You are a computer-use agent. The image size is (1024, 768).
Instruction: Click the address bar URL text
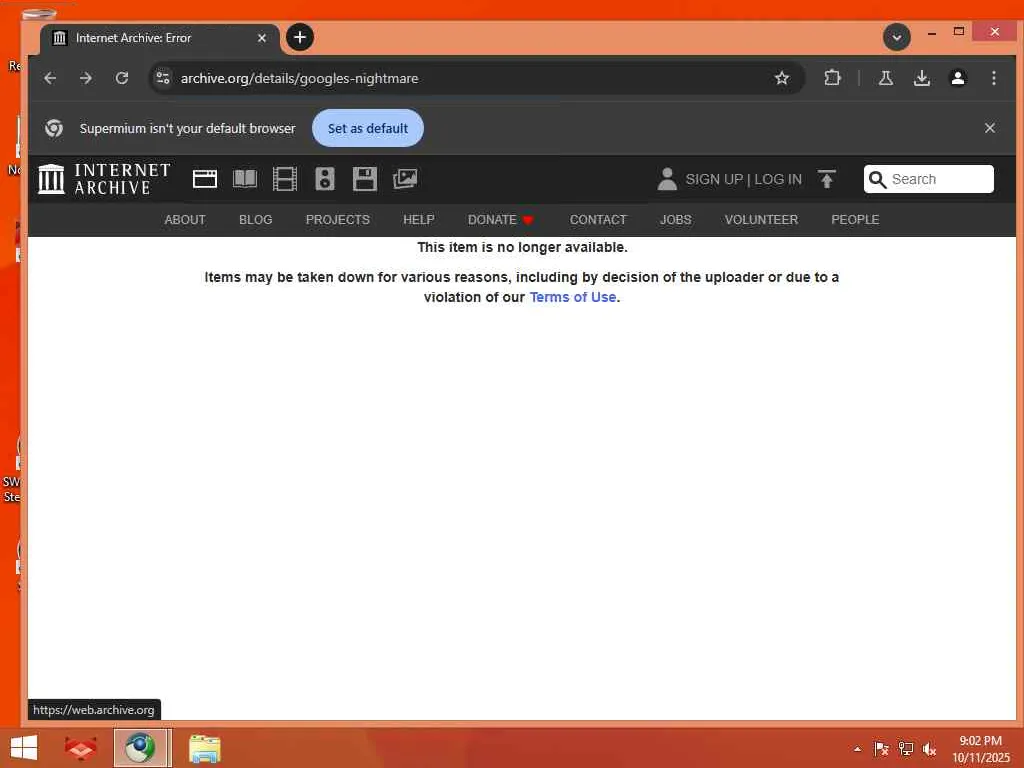(299, 78)
